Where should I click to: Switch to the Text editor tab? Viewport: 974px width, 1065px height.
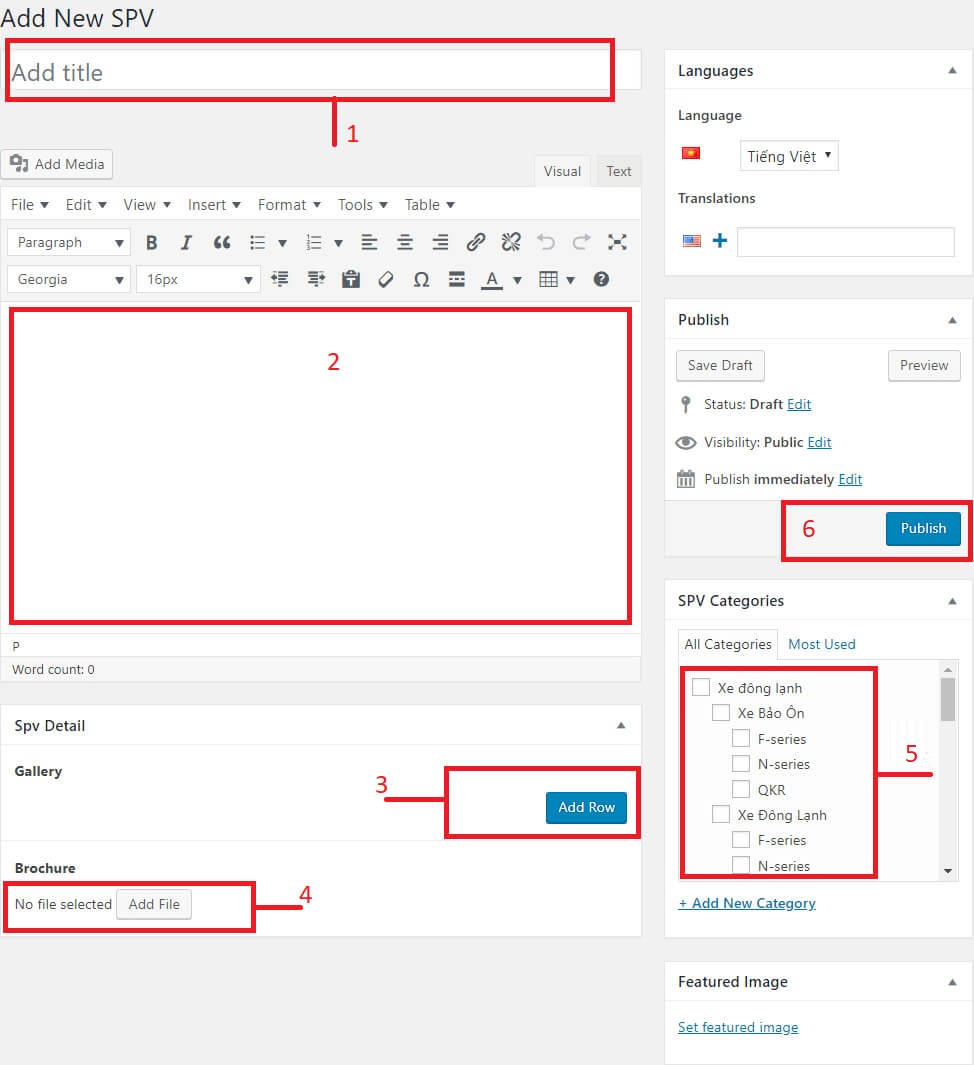tap(619, 171)
